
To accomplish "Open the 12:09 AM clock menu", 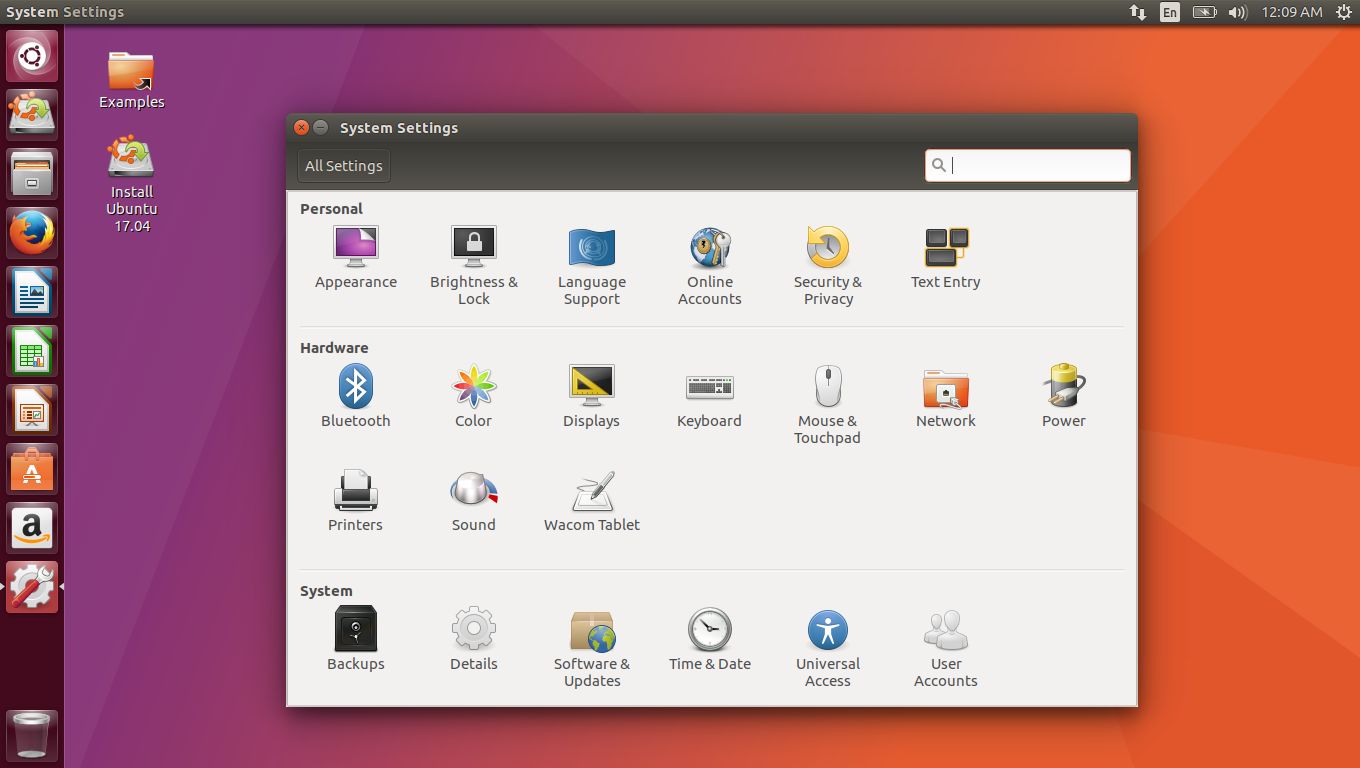I will 1292,12.
